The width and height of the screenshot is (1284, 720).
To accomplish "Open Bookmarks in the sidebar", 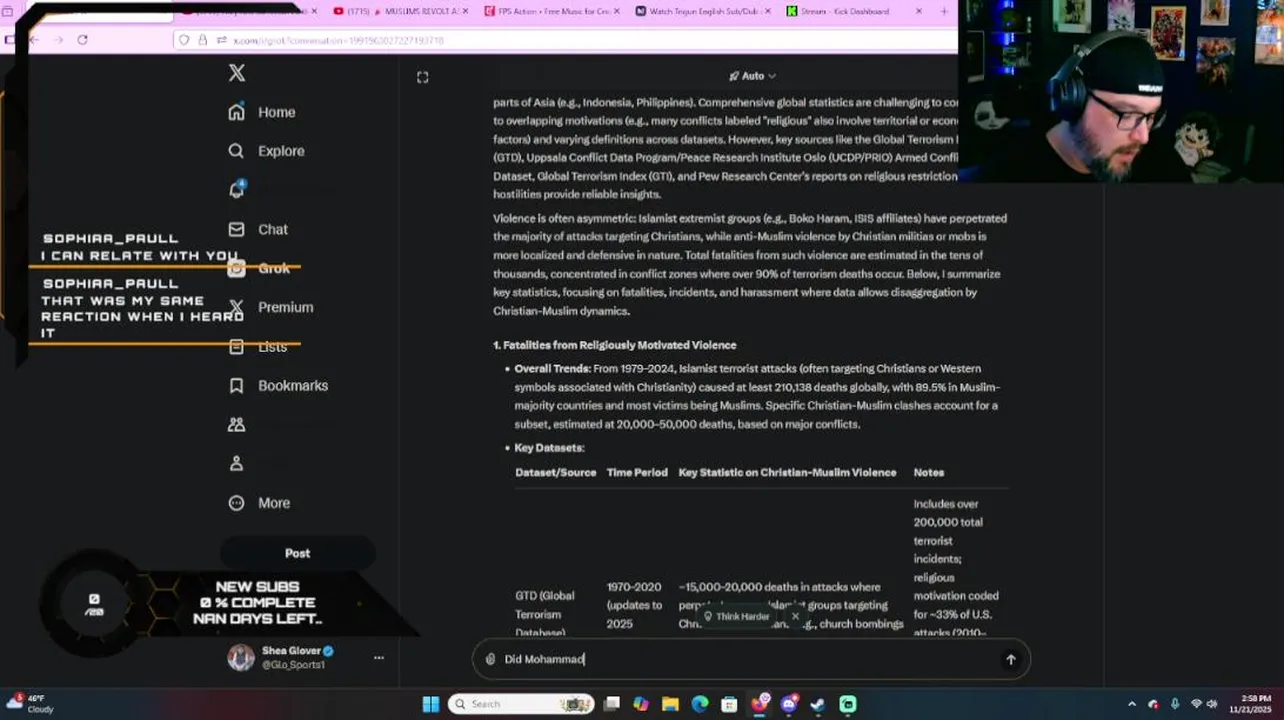I will point(278,385).
